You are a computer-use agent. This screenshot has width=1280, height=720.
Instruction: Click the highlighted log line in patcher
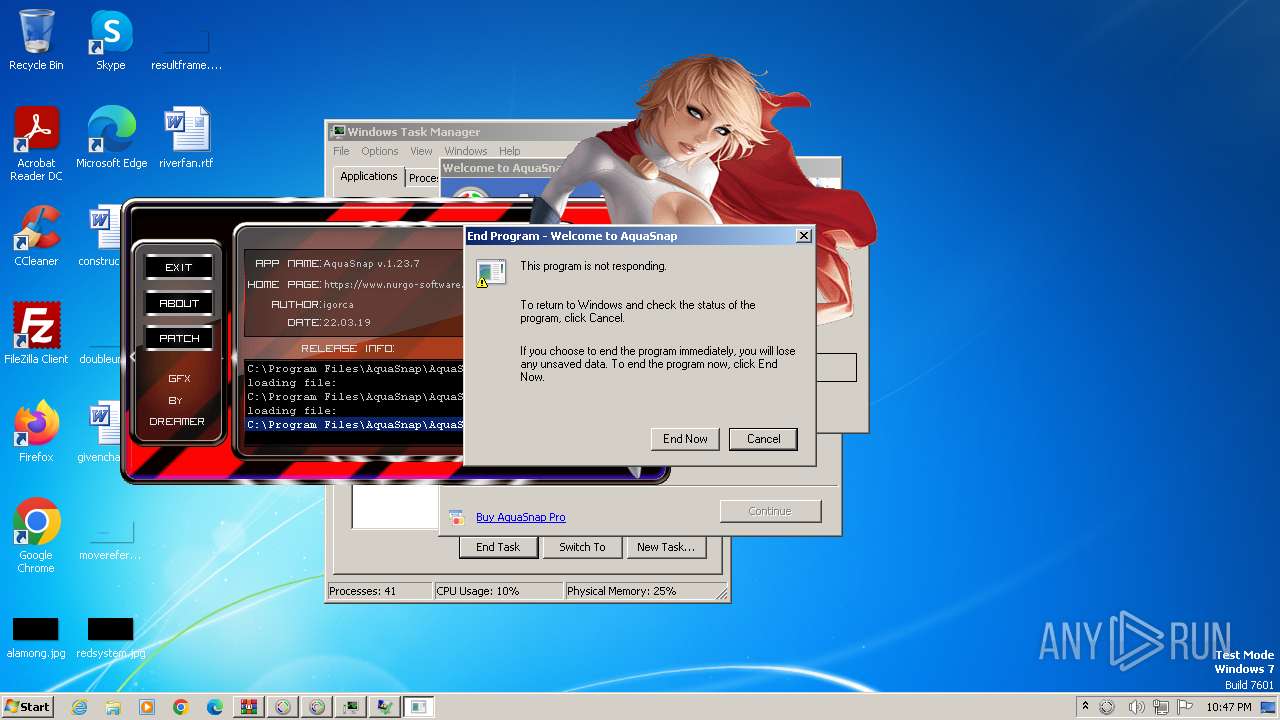355,424
